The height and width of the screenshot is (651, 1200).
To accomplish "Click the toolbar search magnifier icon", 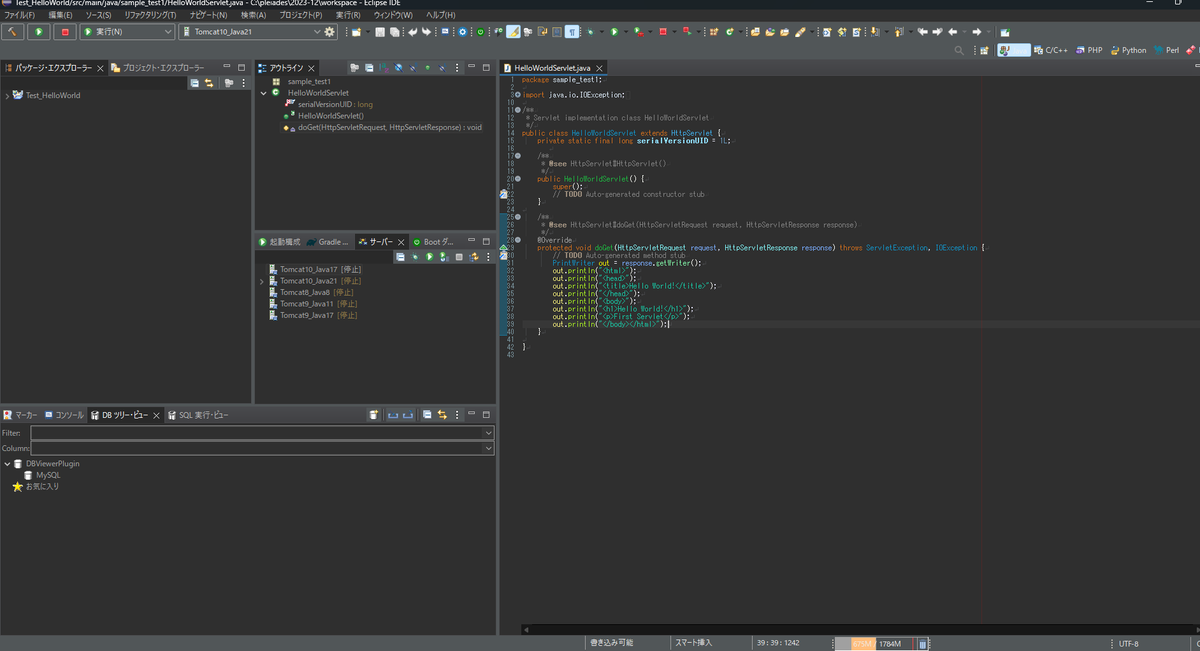I will 959,50.
